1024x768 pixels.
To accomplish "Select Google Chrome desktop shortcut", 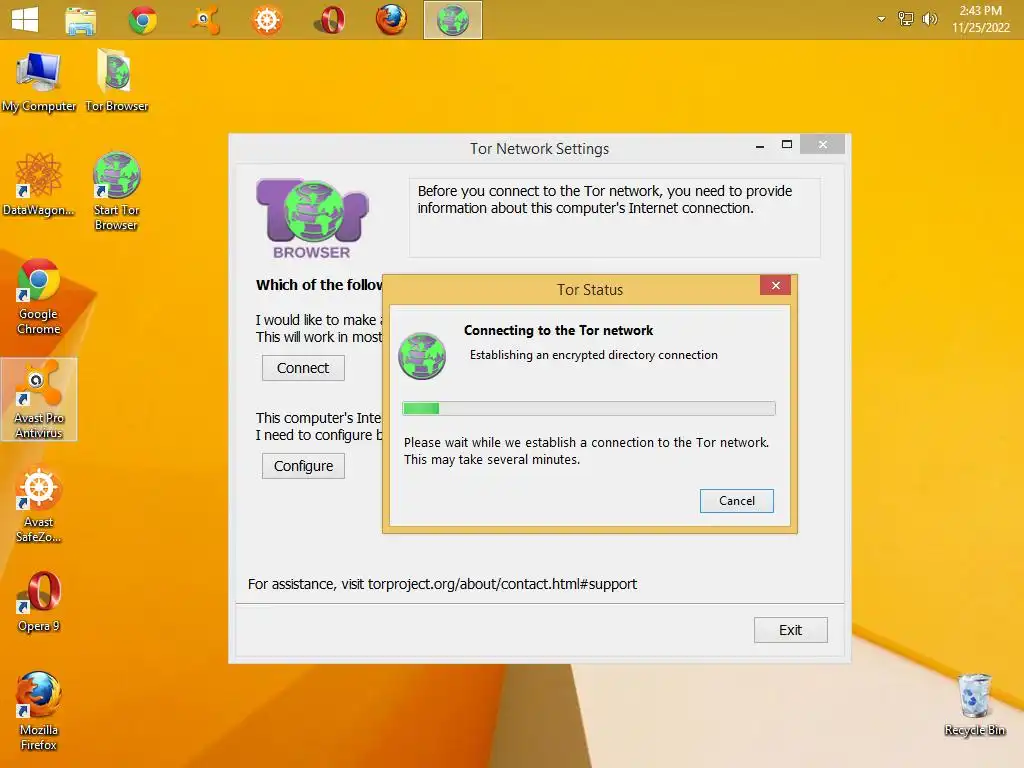I will (39, 297).
